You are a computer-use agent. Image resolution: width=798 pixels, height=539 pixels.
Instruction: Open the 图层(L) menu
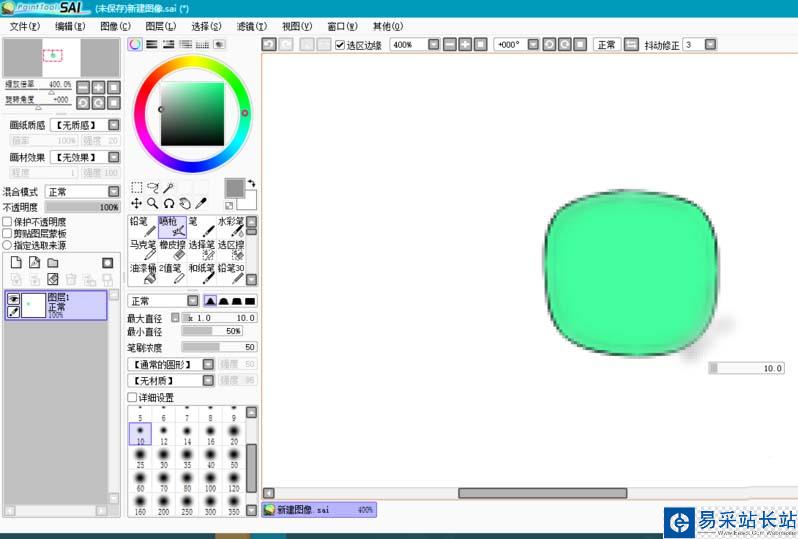tap(160, 26)
